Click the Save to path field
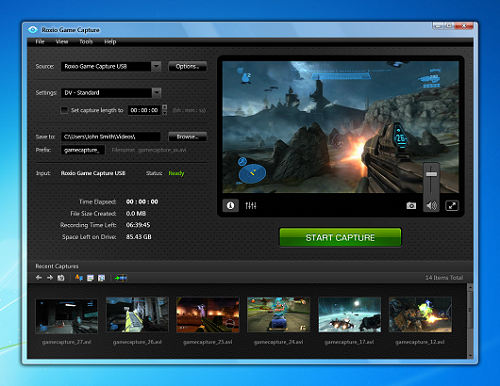Viewport: 500px width, 386px height. [x=111, y=137]
